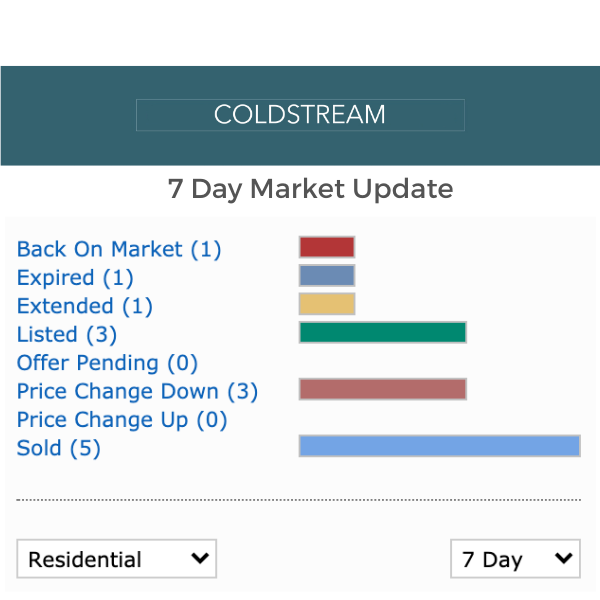Click the red Back On Market bar

click(327, 247)
